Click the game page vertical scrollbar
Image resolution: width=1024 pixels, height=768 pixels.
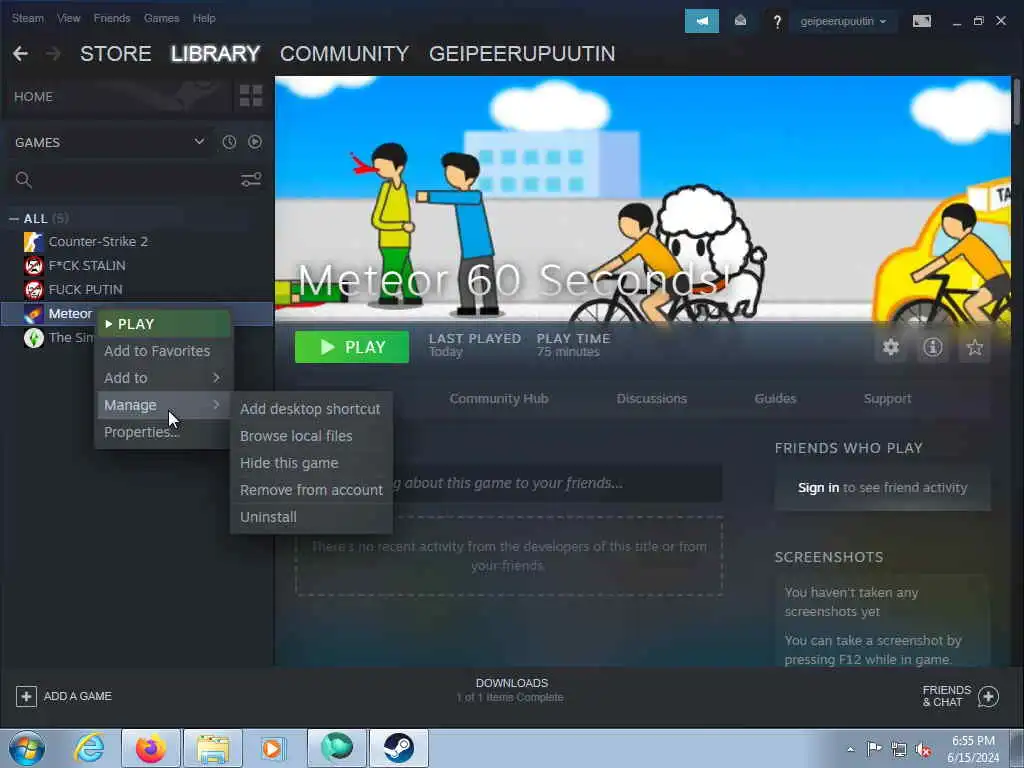tap(1017, 101)
